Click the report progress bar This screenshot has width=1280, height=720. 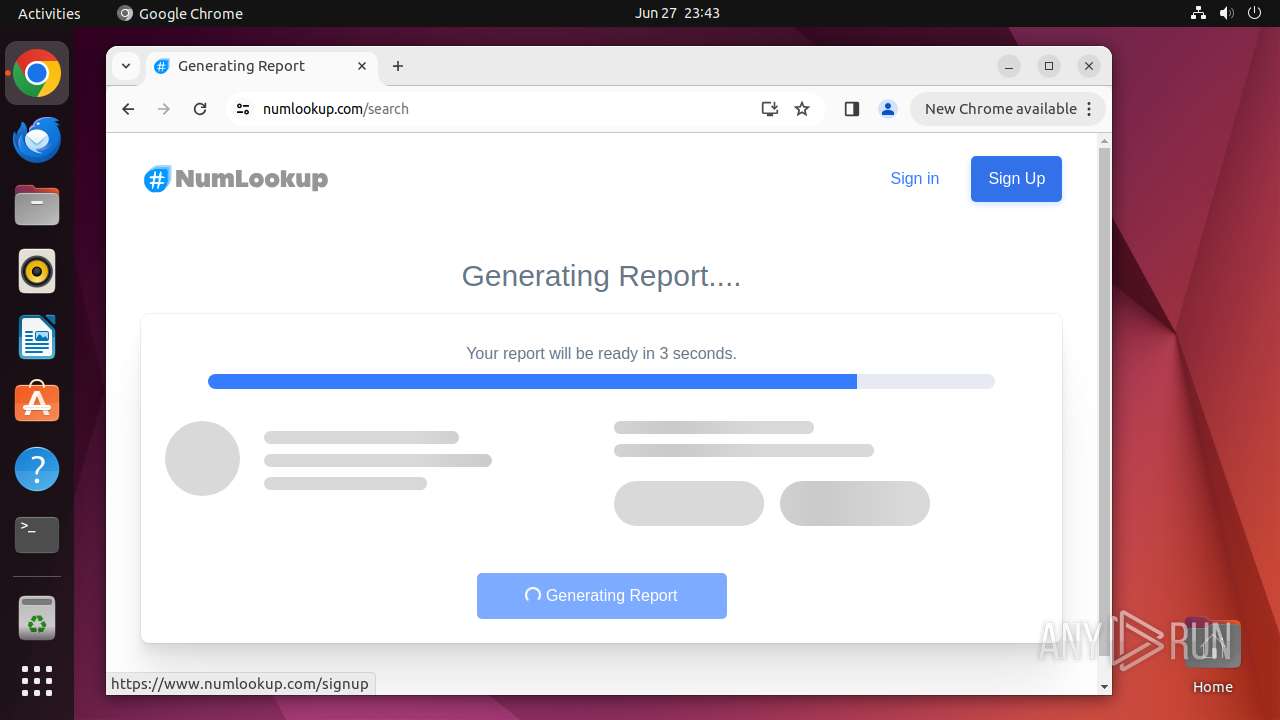coord(601,381)
